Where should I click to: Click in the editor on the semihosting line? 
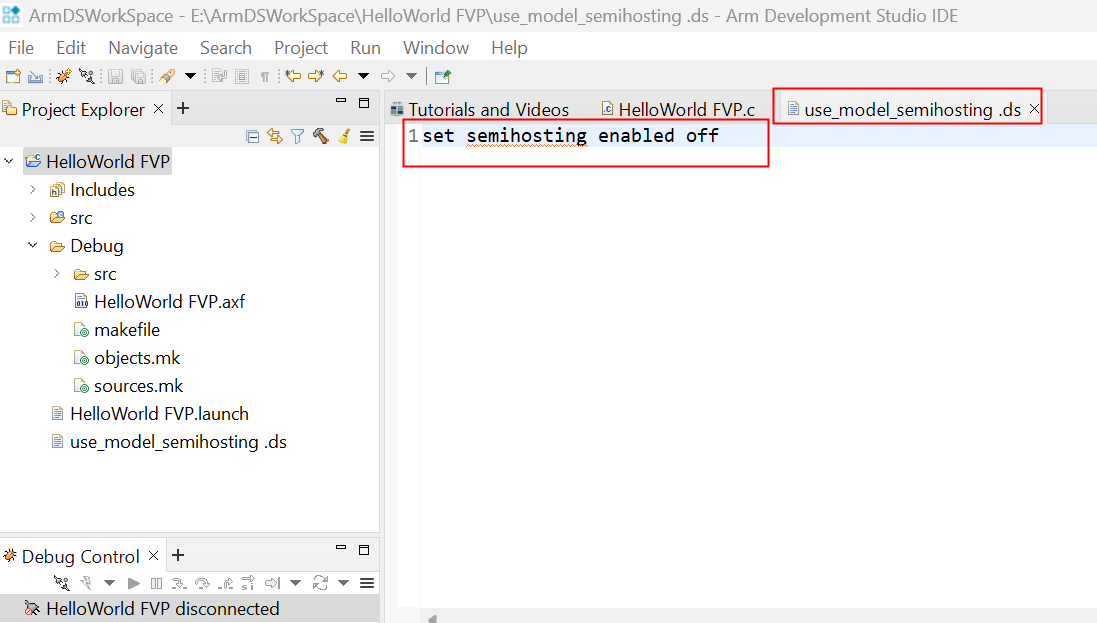click(570, 136)
